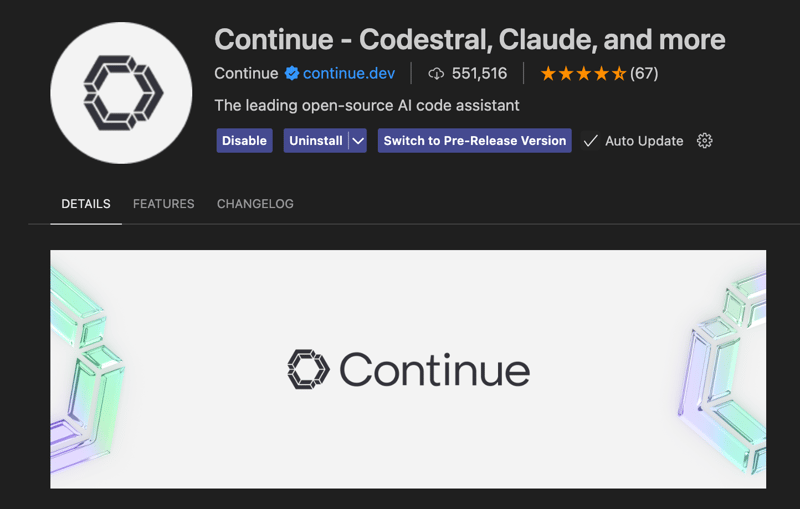Toggle the Auto Update checkbox
This screenshot has width=800, height=509.
pyautogui.click(x=590, y=141)
